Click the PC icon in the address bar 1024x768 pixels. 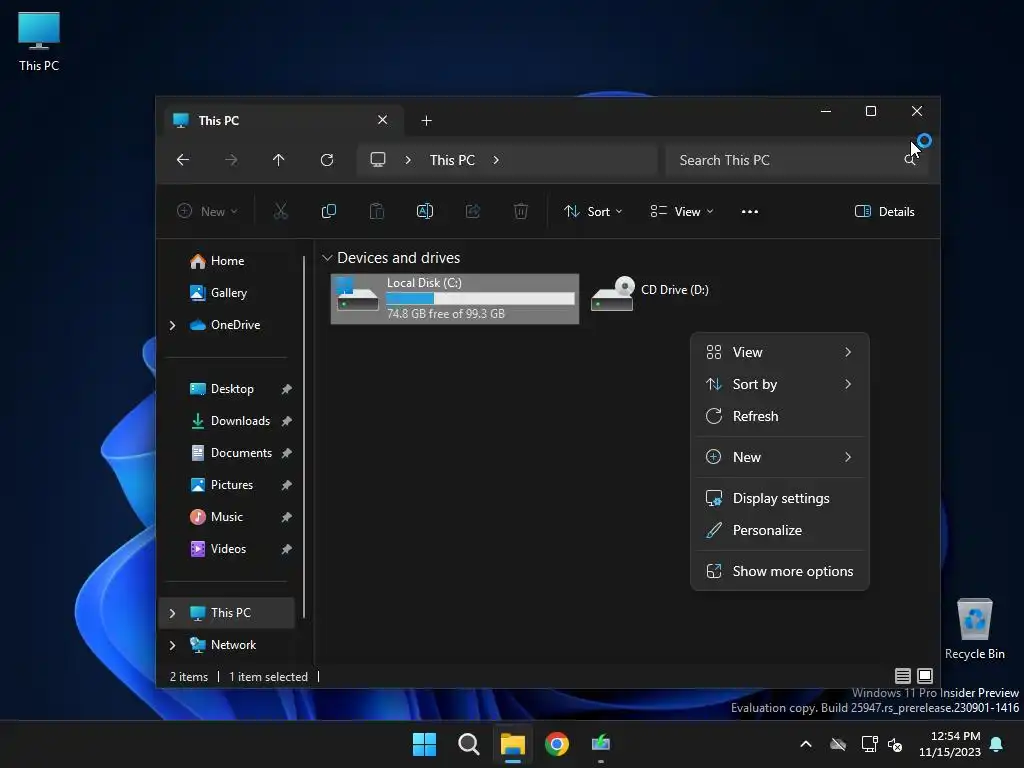[x=377, y=159]
